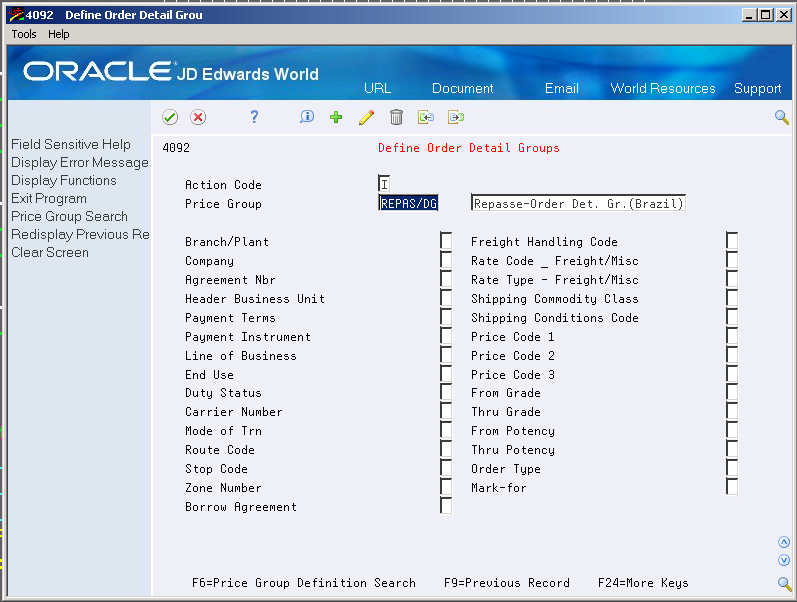Screen dimensions: 797x602
Task: Select Display Error Message in sidebar
Action: [x=80, y=163]
